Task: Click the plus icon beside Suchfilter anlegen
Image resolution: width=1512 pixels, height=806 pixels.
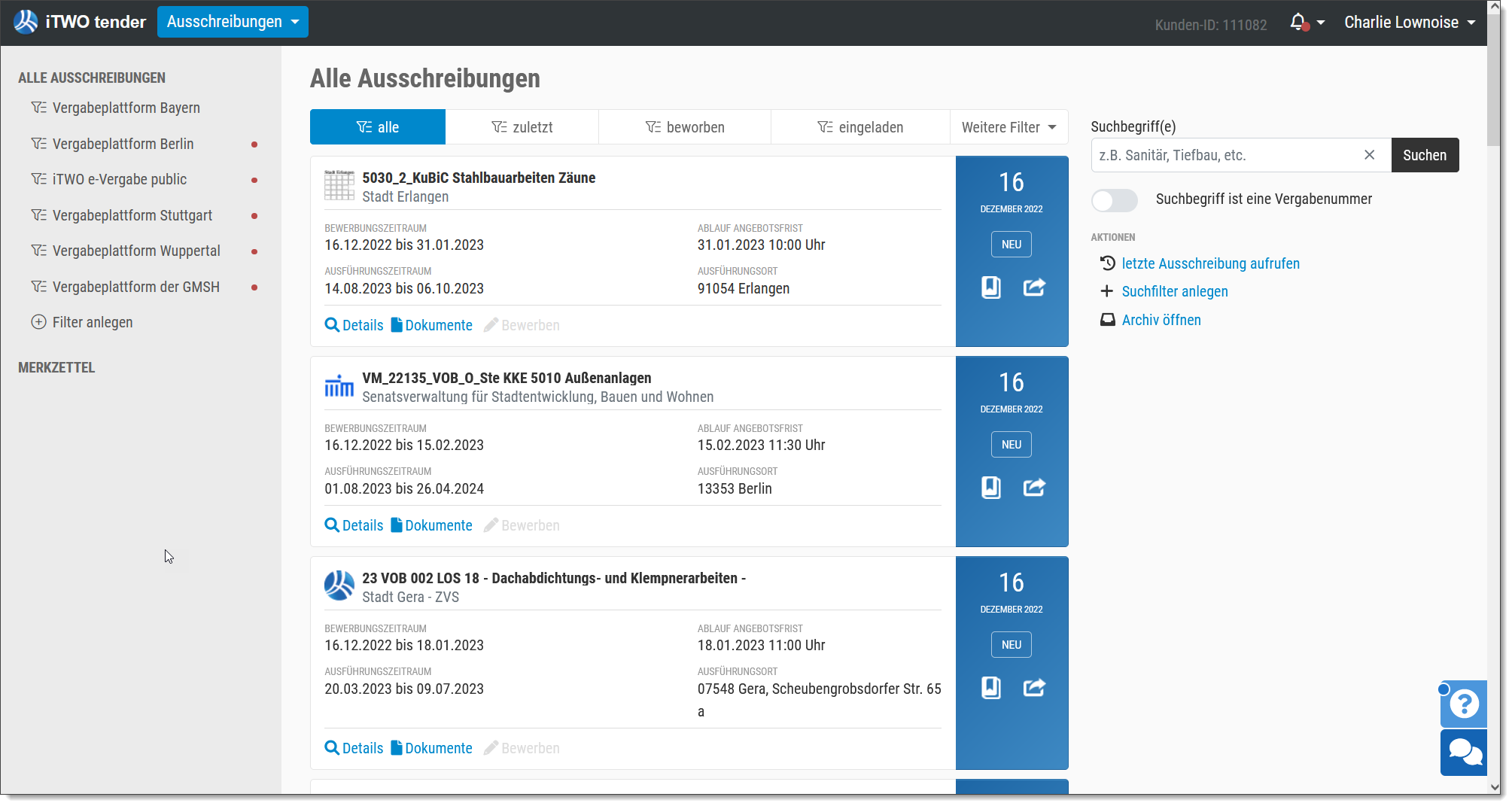Action: [x=1106, y=291]
